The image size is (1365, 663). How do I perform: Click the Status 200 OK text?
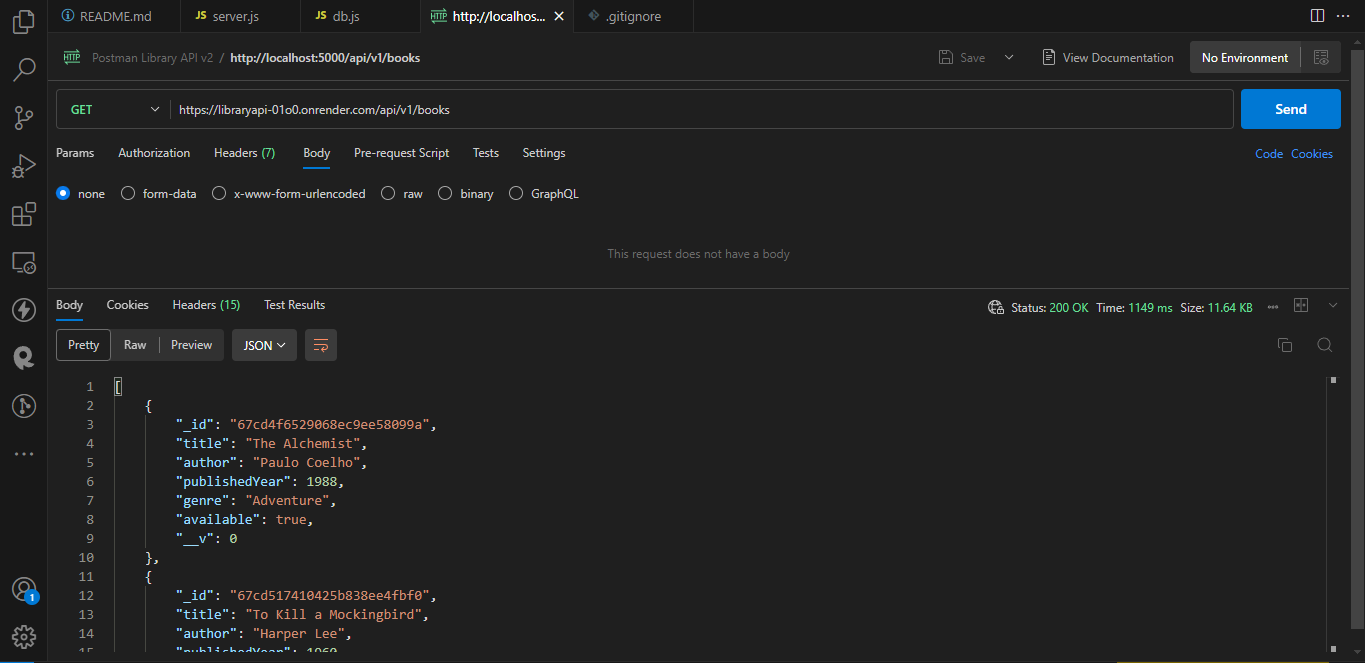pos(1049,308)
